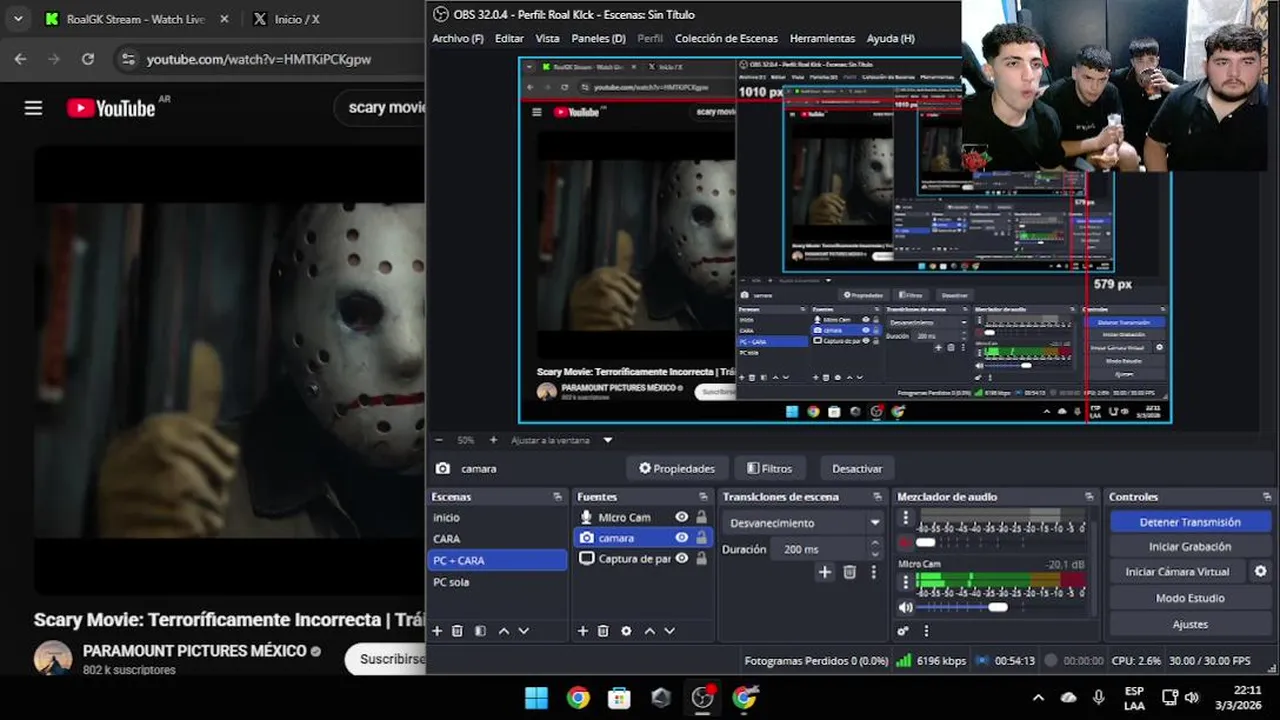
Task: Open Herramientas menu in OBS
Action: click(822, 38)
